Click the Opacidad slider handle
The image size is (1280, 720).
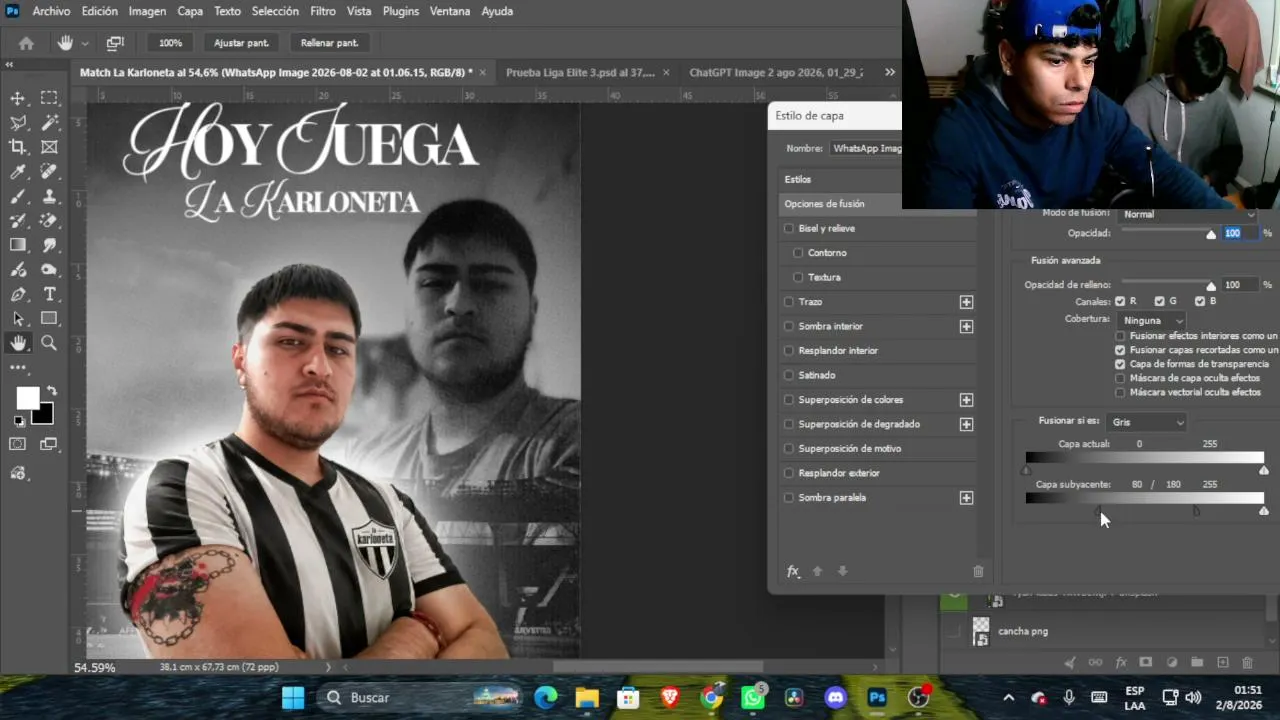[x=1211, y=234]
